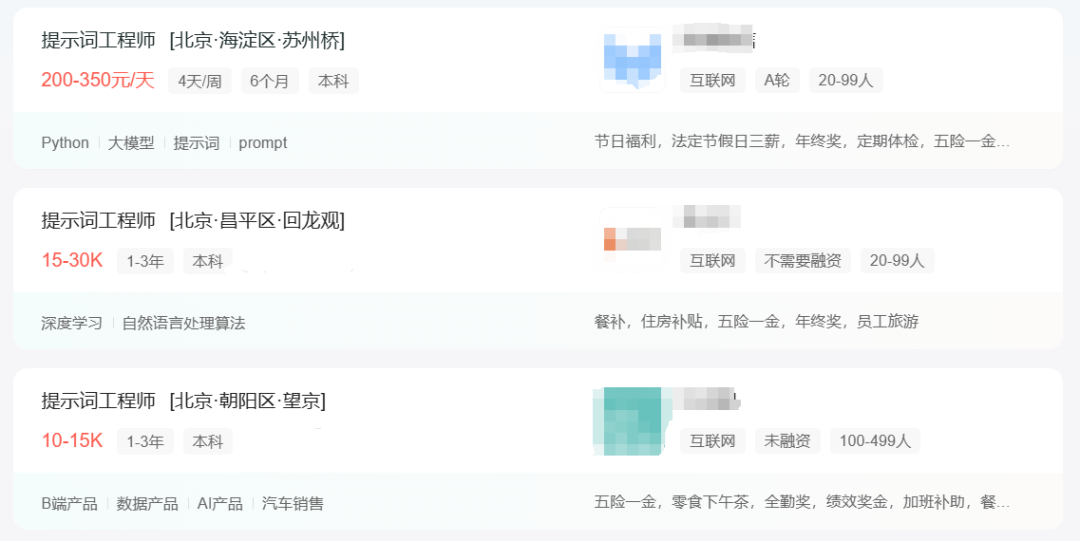Viewport: 1080px width, 541px height.
Task: Click the 200-350元/天 salary text
Action: coord(98,81)
